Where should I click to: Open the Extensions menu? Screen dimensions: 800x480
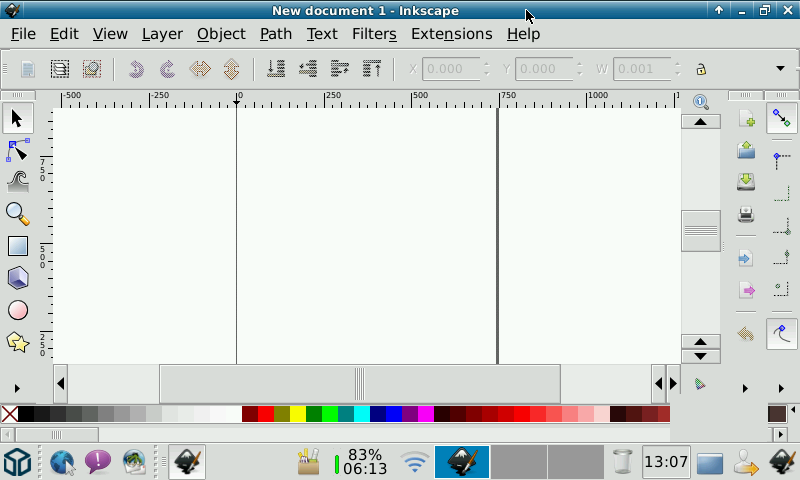pos(452,34)
